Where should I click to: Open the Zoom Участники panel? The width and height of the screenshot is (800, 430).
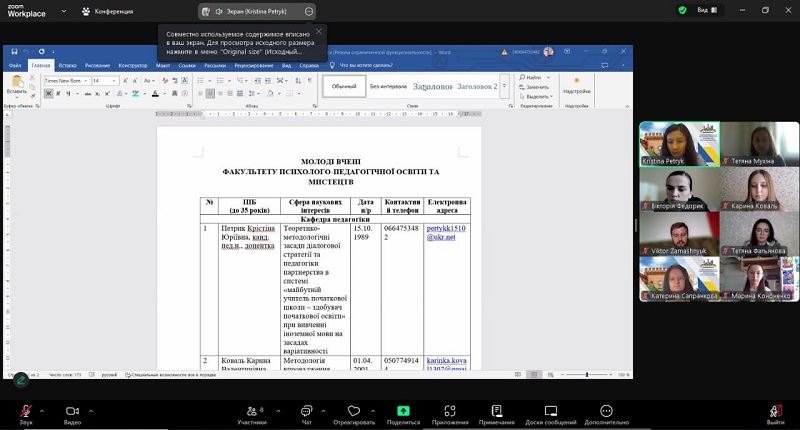pos(252,415)
